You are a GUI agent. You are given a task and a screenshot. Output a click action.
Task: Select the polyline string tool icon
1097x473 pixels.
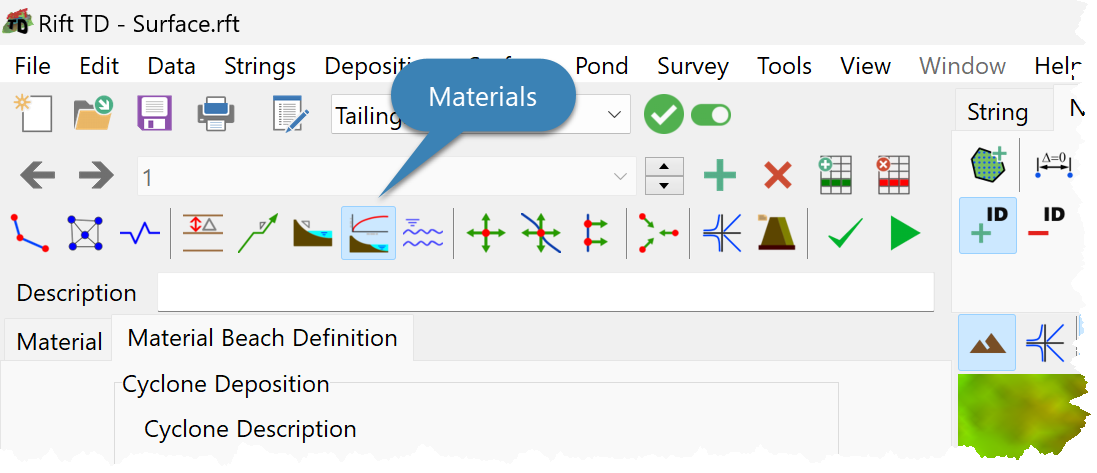[x=30, y=233]
